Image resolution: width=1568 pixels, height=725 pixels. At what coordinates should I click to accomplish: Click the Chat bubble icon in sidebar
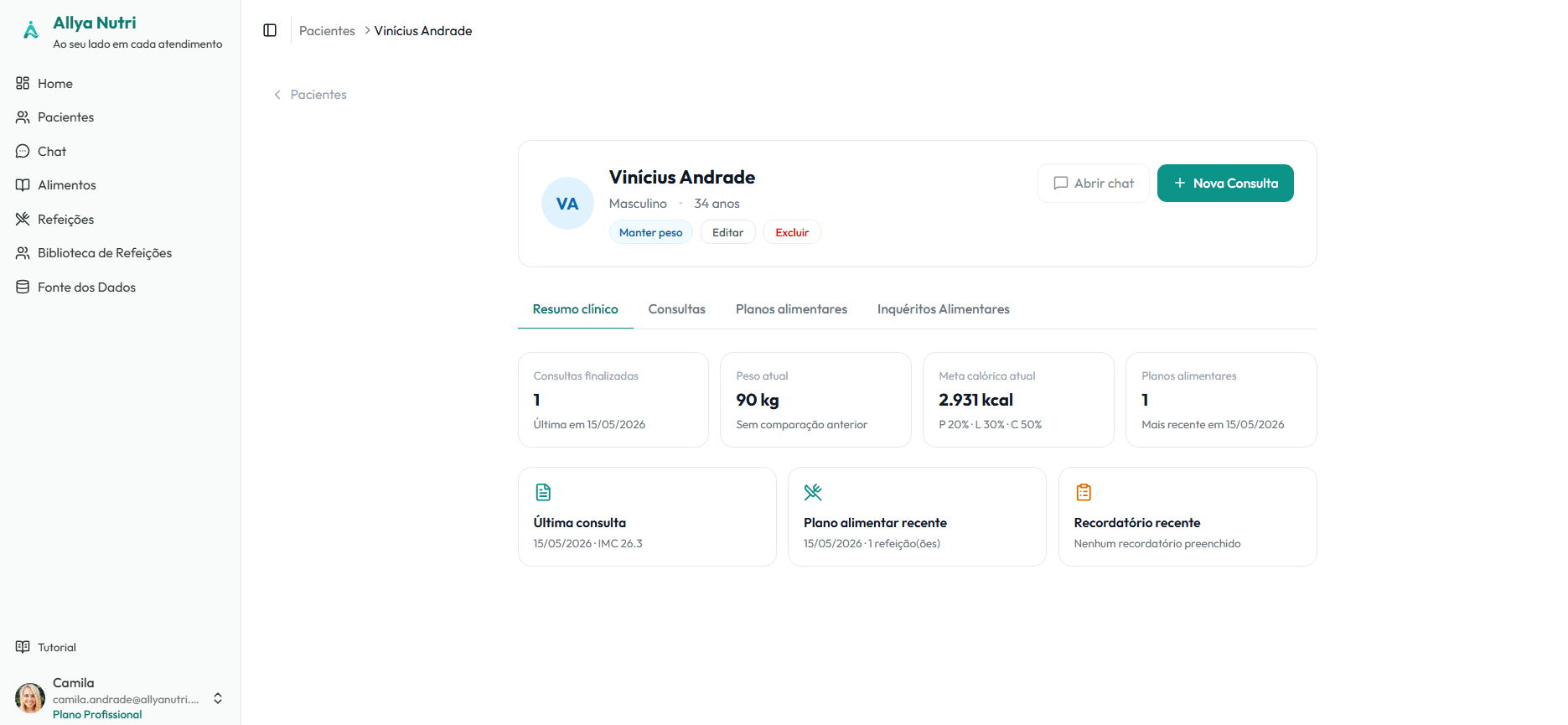[x=23, y=151]
